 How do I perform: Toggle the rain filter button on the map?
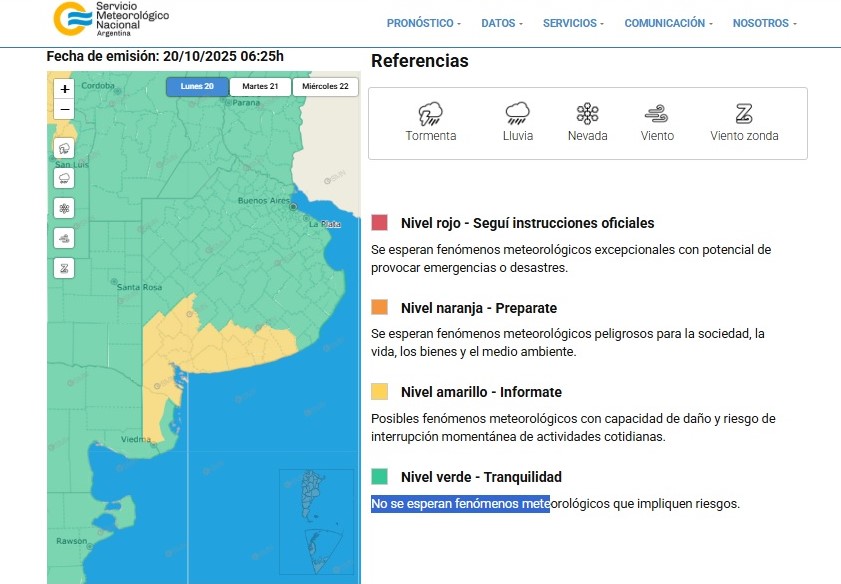click(x=65, y=179)
